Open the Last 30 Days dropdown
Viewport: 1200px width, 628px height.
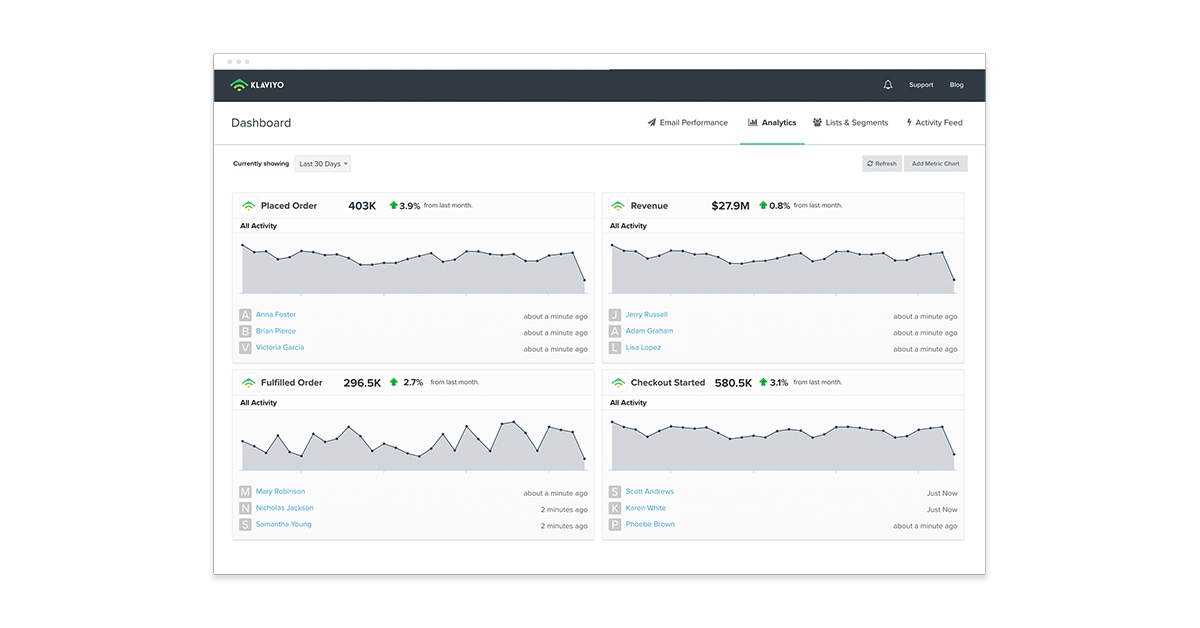[323, 164]
